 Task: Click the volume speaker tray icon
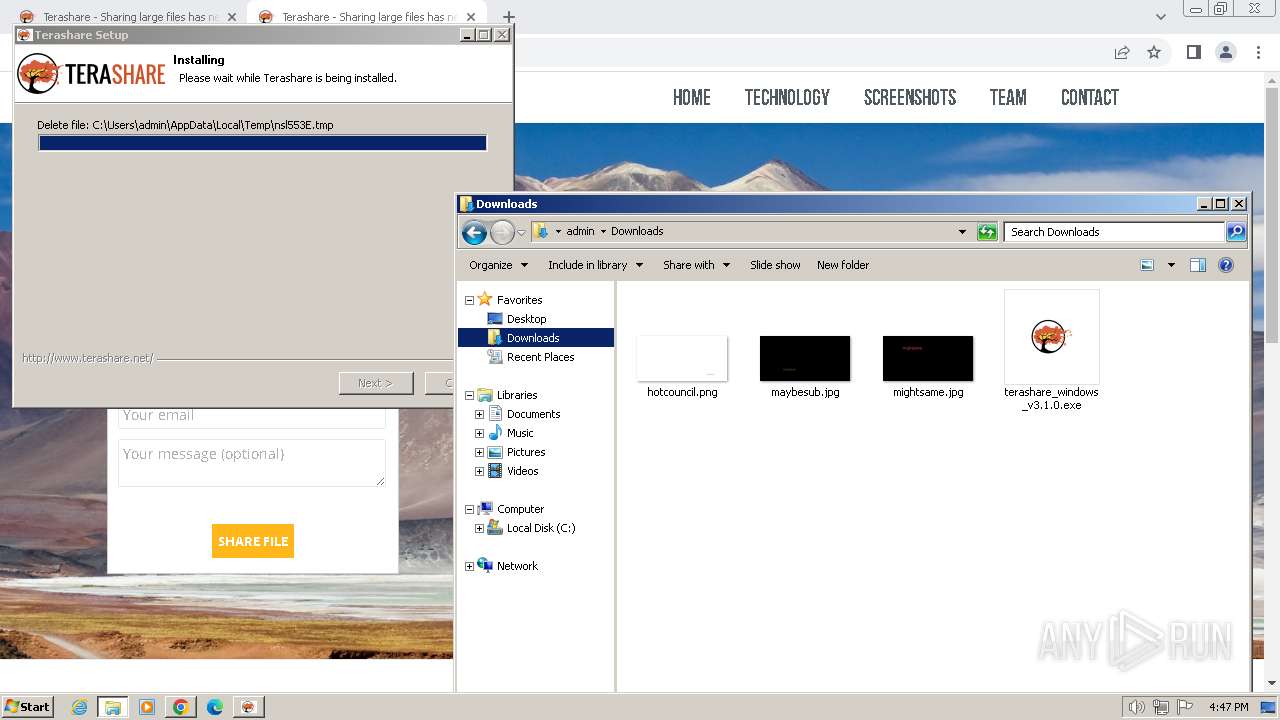pyautogui.click(x=1137, y=707)
